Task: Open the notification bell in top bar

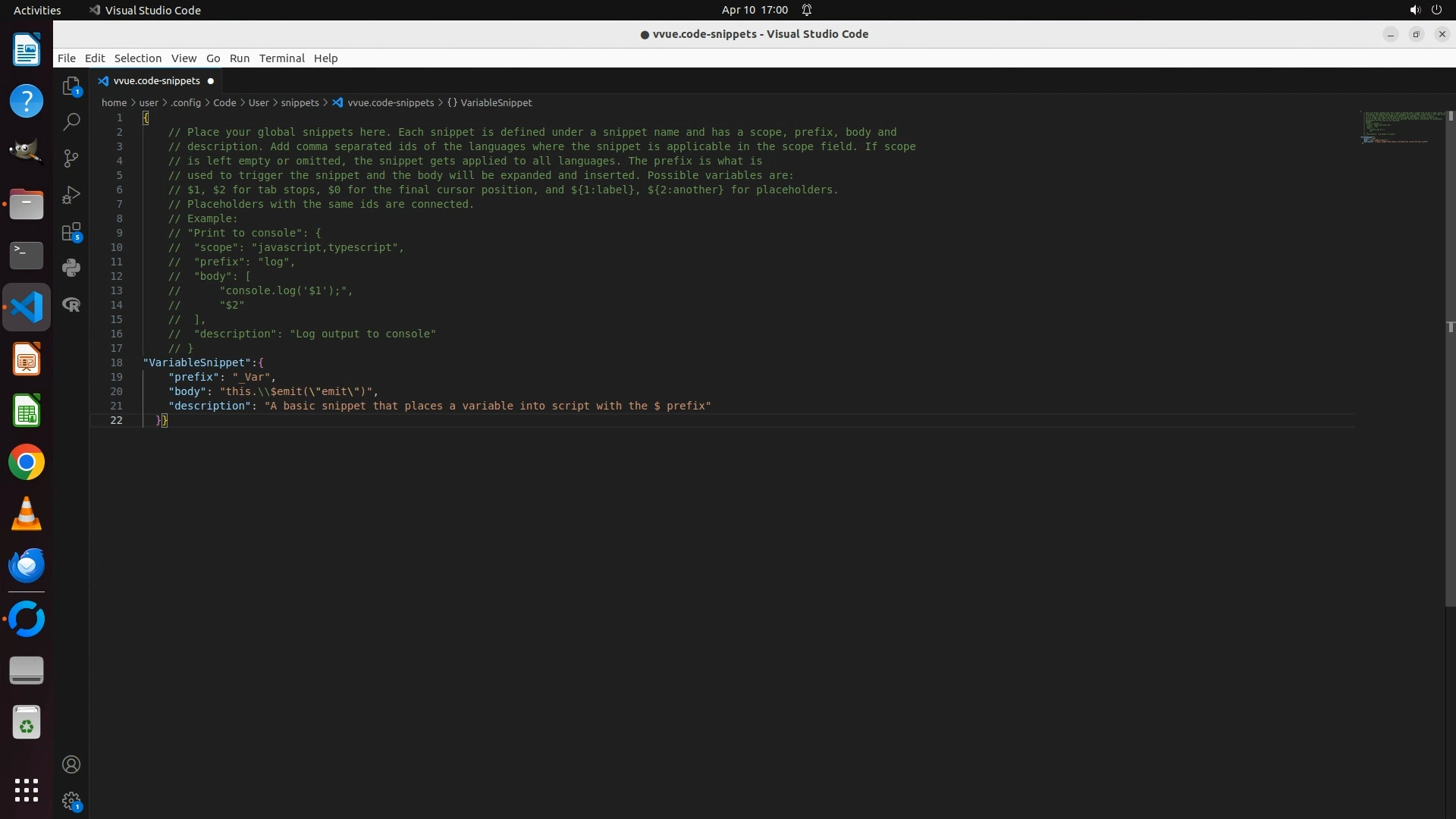Action: tap(807, 10)
